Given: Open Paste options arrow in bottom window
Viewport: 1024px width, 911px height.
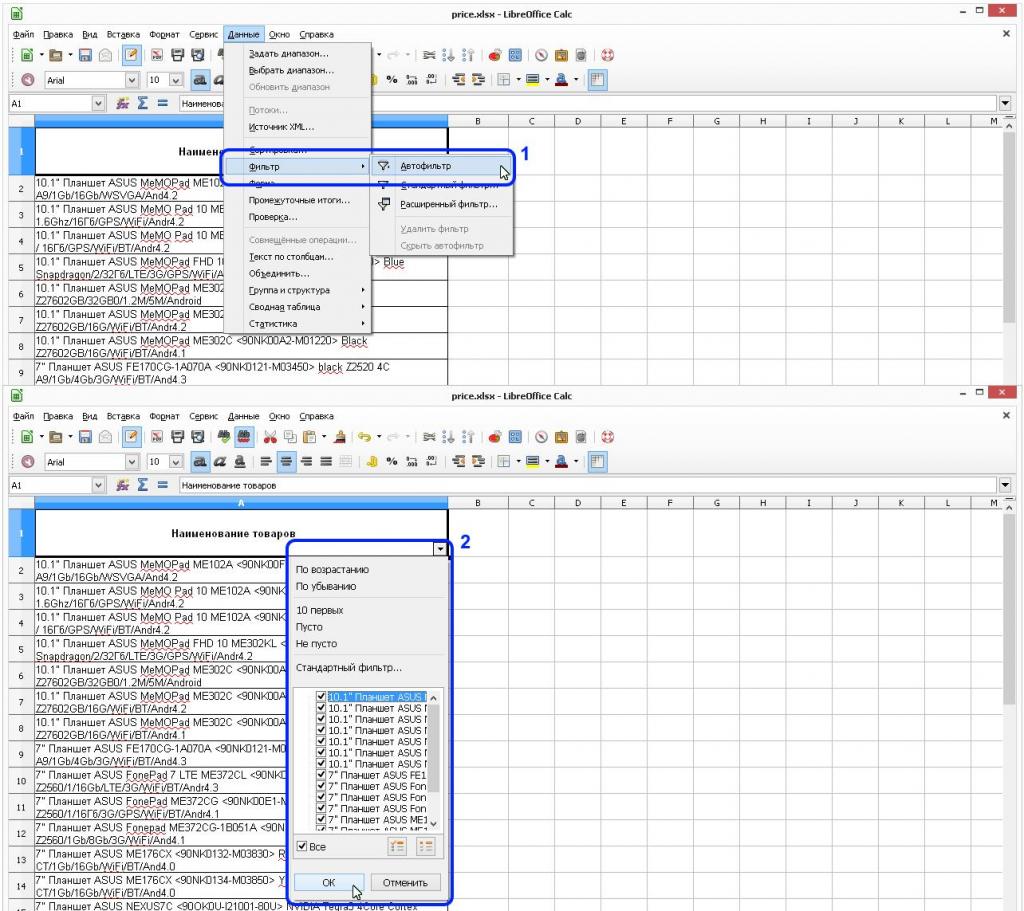Looking at the screenshot, I should [324, 437].
